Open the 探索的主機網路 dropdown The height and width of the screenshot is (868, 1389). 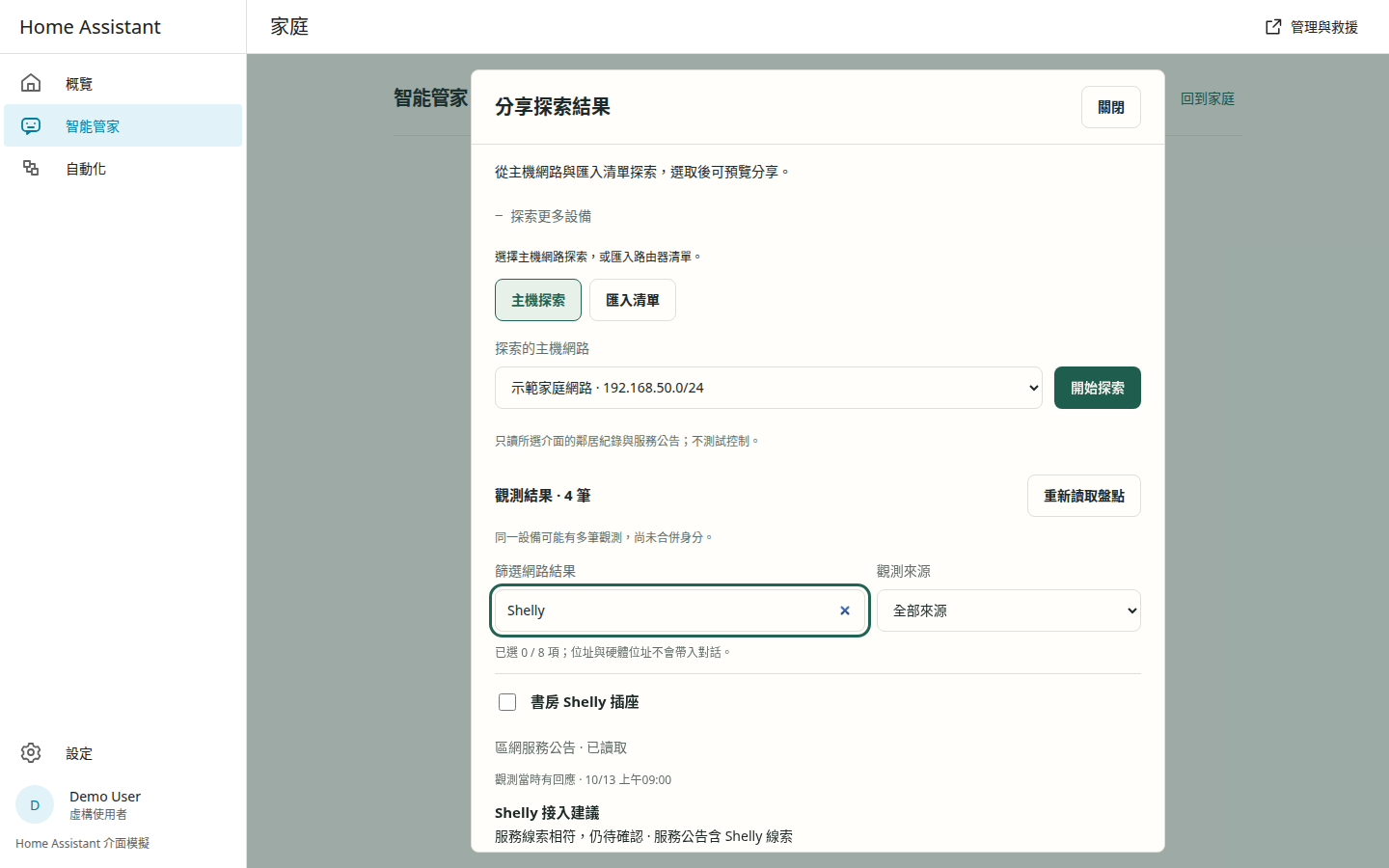(x=769, y=388)
